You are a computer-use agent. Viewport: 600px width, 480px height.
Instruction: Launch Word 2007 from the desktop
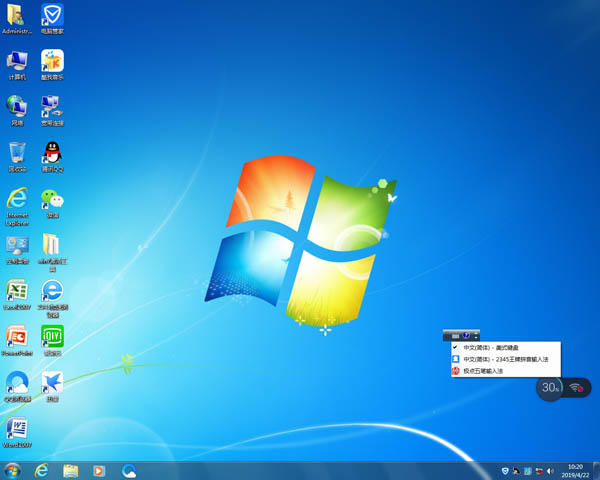pos(17,429)
